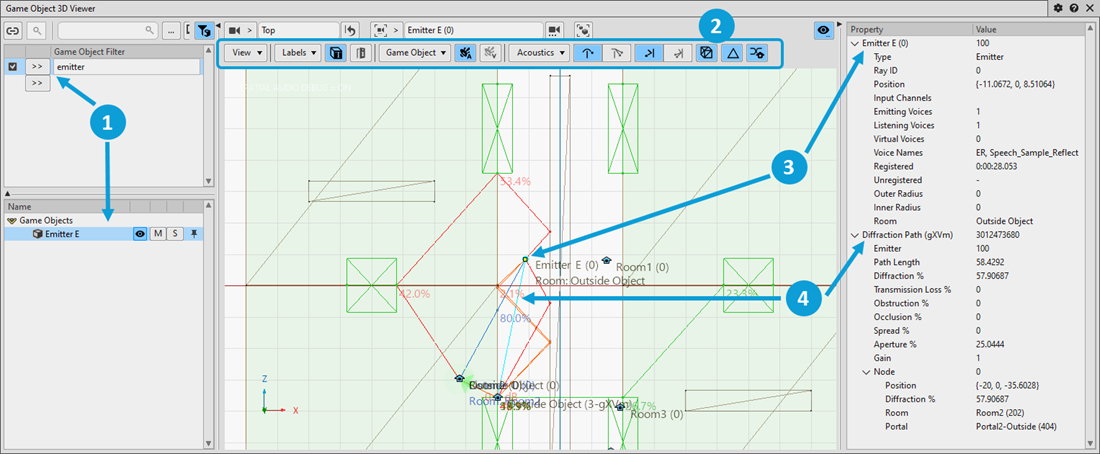The width and height of the screenshot is (1100, 454).
Task: Click the triangle geometry icon in acoustics toolbar
Action: pyautogui.click(x=733, y=52)
